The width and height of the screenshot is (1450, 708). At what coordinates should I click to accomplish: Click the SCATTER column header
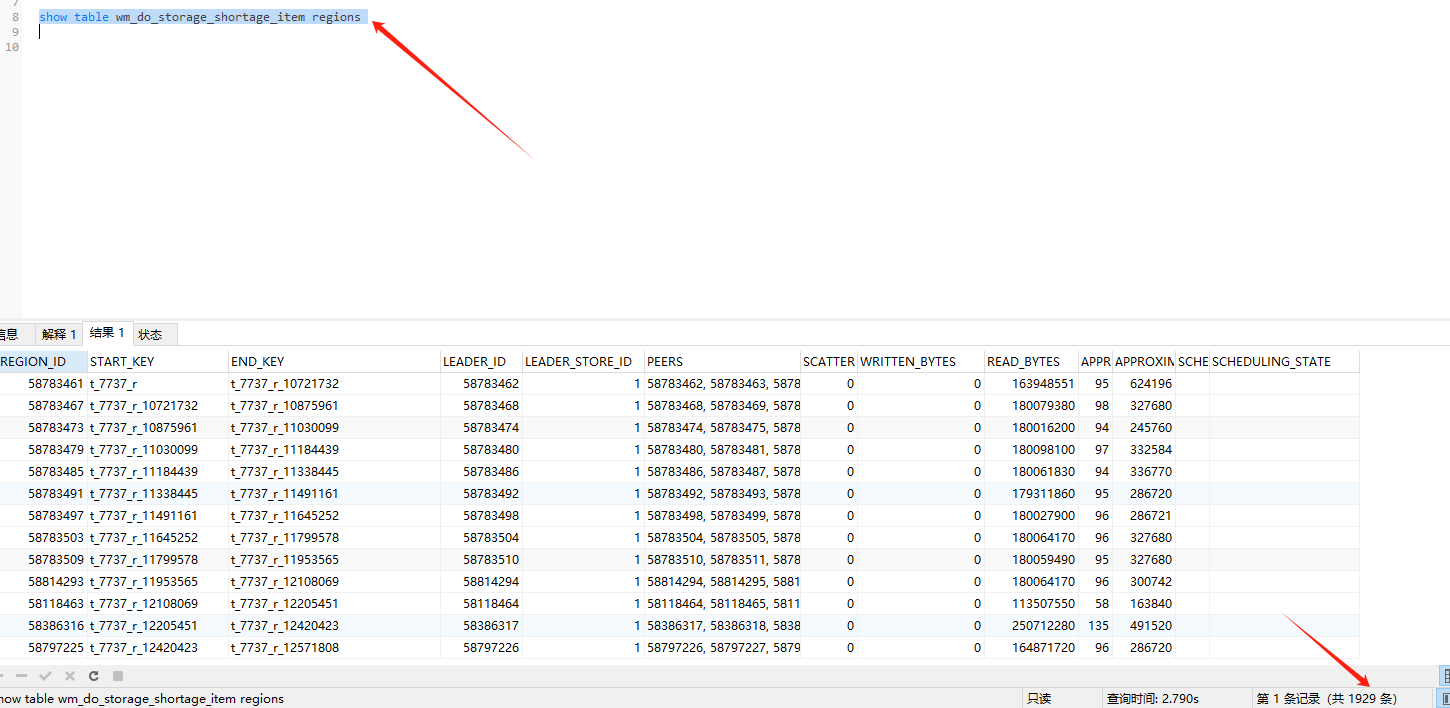point(829,361)
